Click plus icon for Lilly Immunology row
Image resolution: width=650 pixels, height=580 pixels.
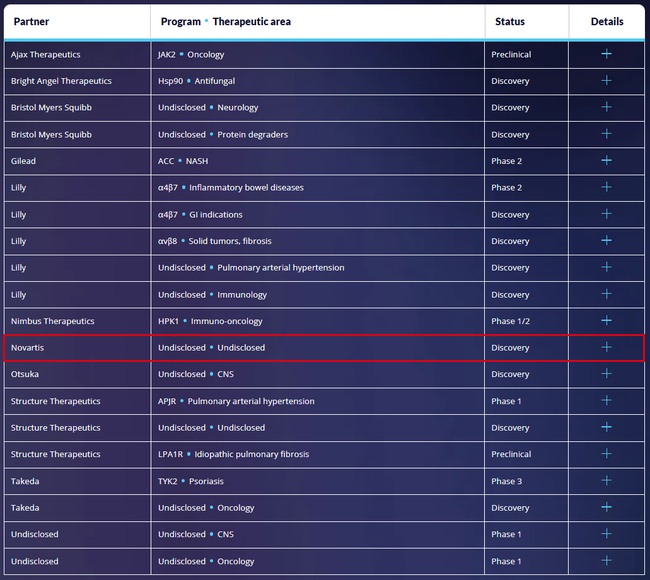[x=606, y=294]
